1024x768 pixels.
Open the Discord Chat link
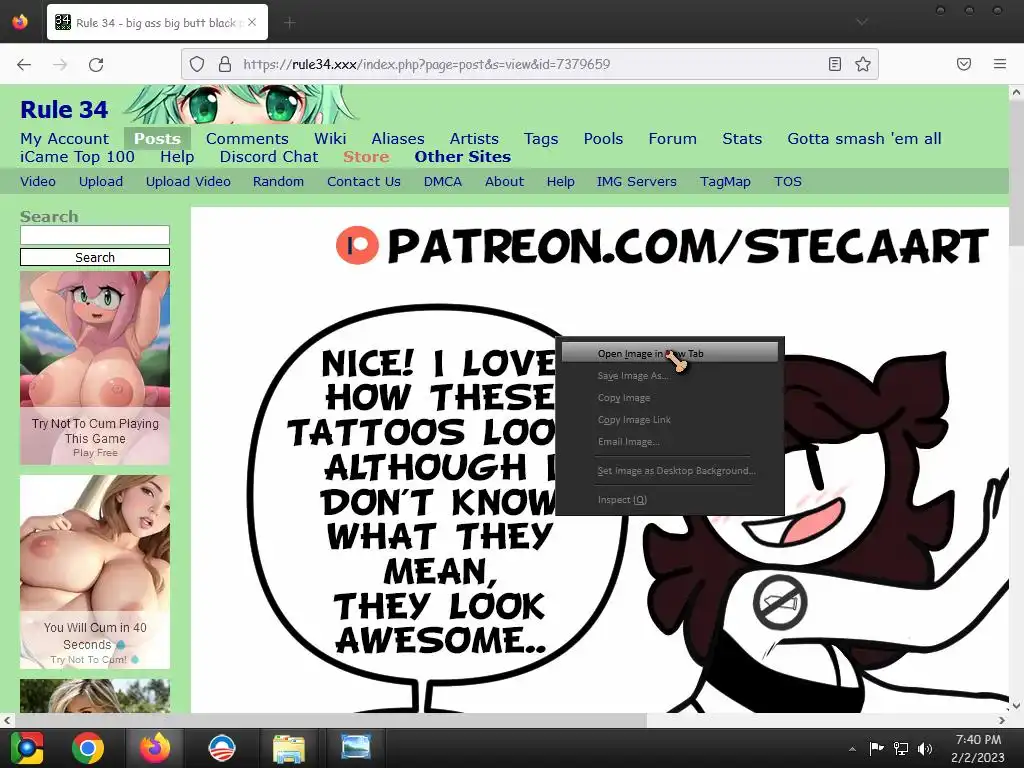tap(269, 157)
